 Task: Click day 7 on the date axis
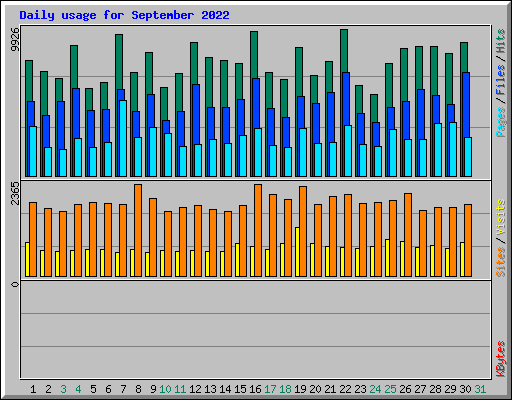pos(123,389)
